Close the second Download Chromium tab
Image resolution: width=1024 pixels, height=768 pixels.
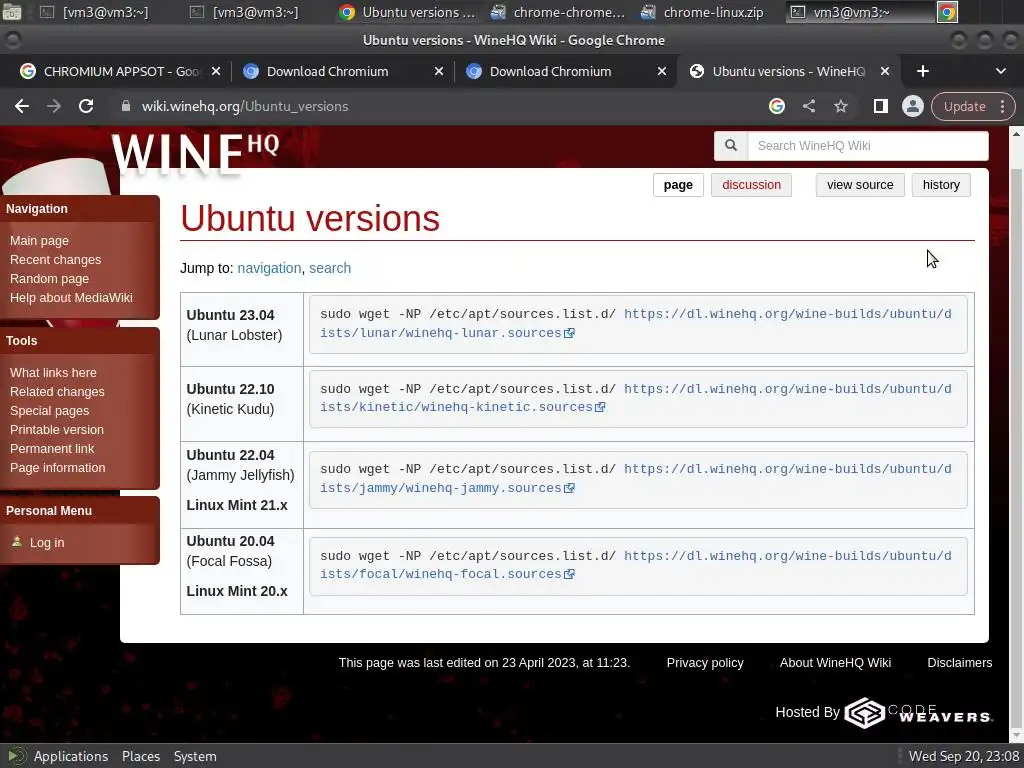pyautogui.click(x=662, y=71)
